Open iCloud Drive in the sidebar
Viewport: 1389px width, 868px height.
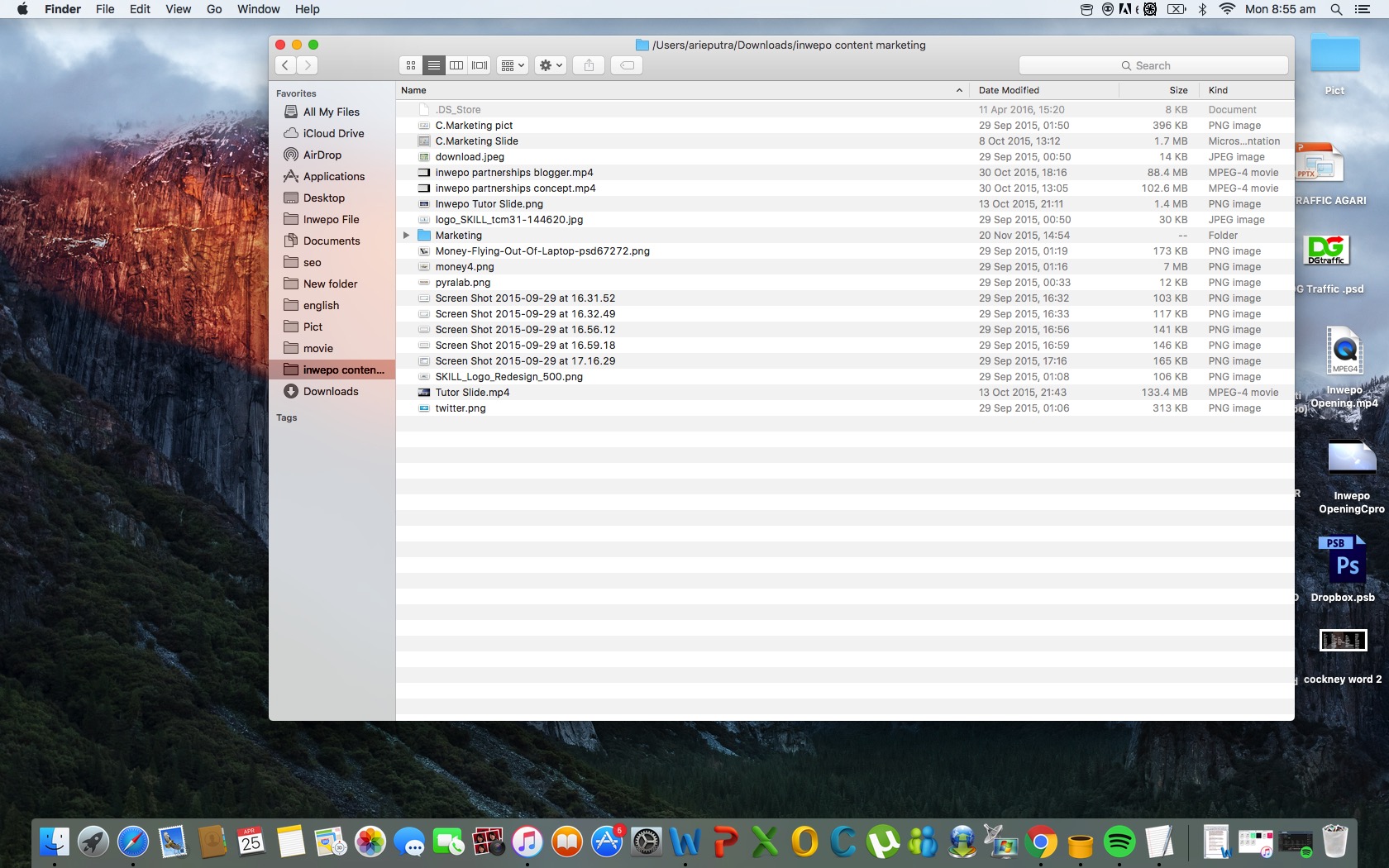click(333, 133)
